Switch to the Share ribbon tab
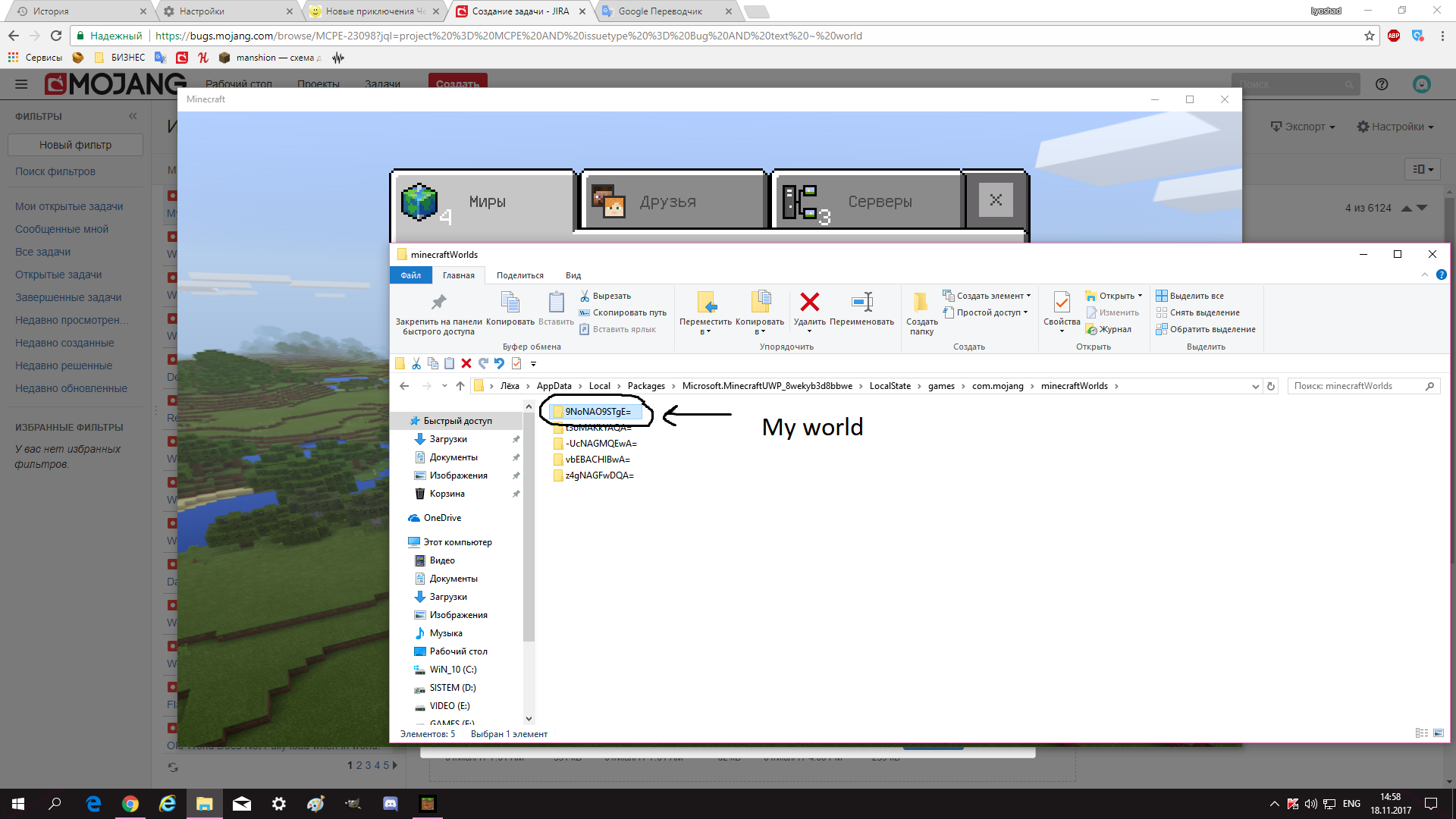 click(519, 275)
